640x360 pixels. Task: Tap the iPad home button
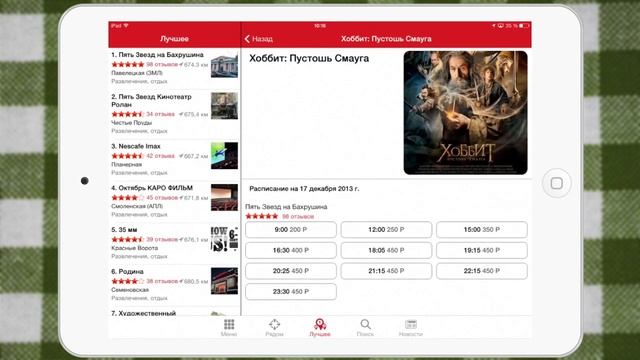557,183
